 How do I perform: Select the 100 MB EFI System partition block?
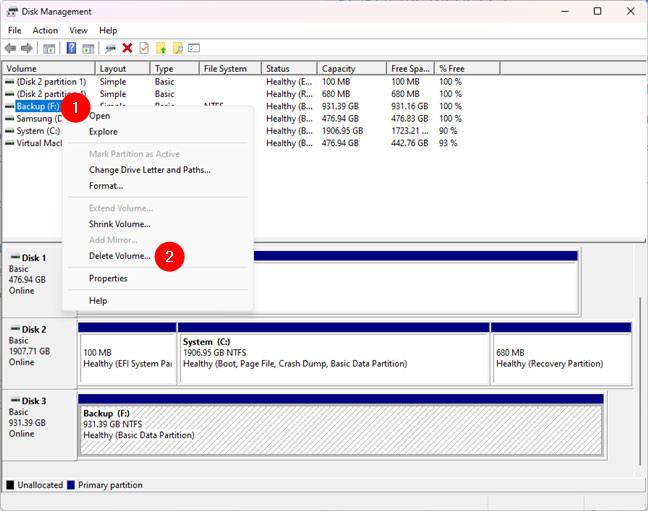coord(127,354)
